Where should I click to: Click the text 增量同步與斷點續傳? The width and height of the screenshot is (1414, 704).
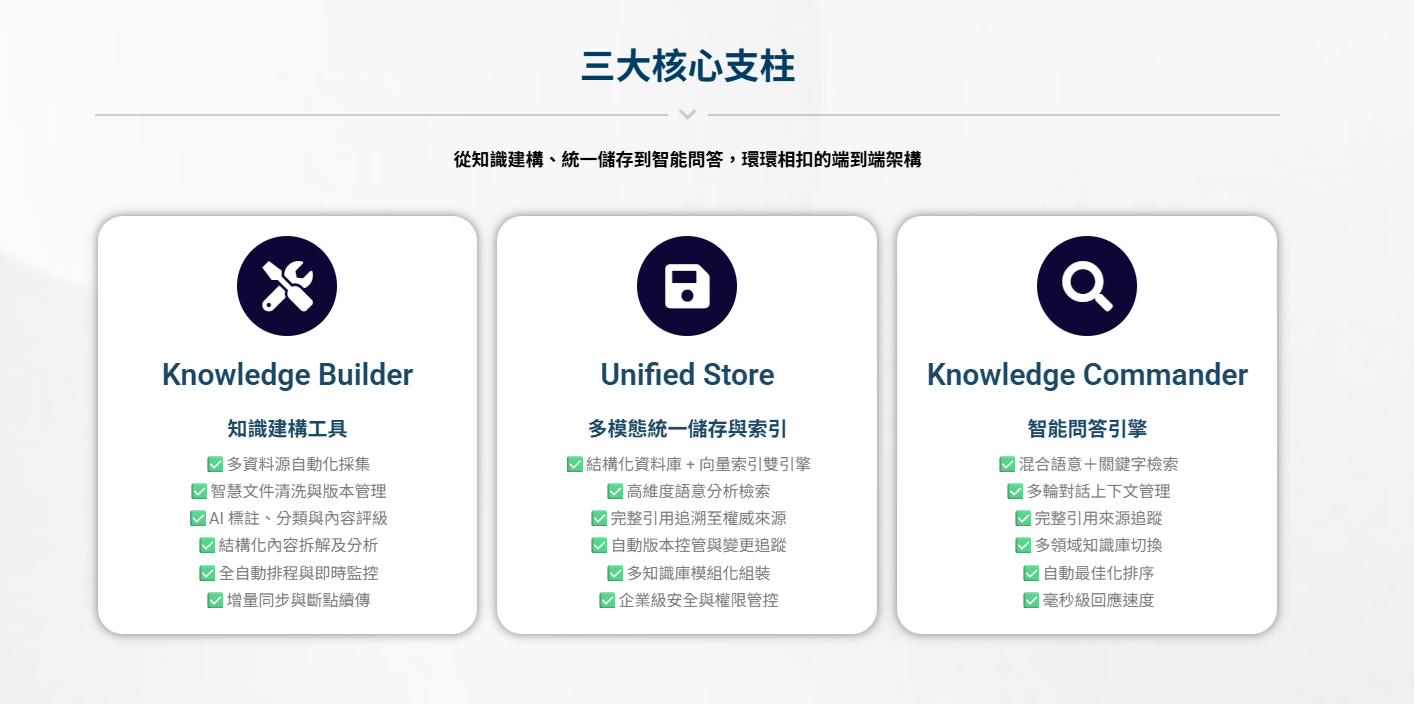pyautogui.click(x=299, y=600)
